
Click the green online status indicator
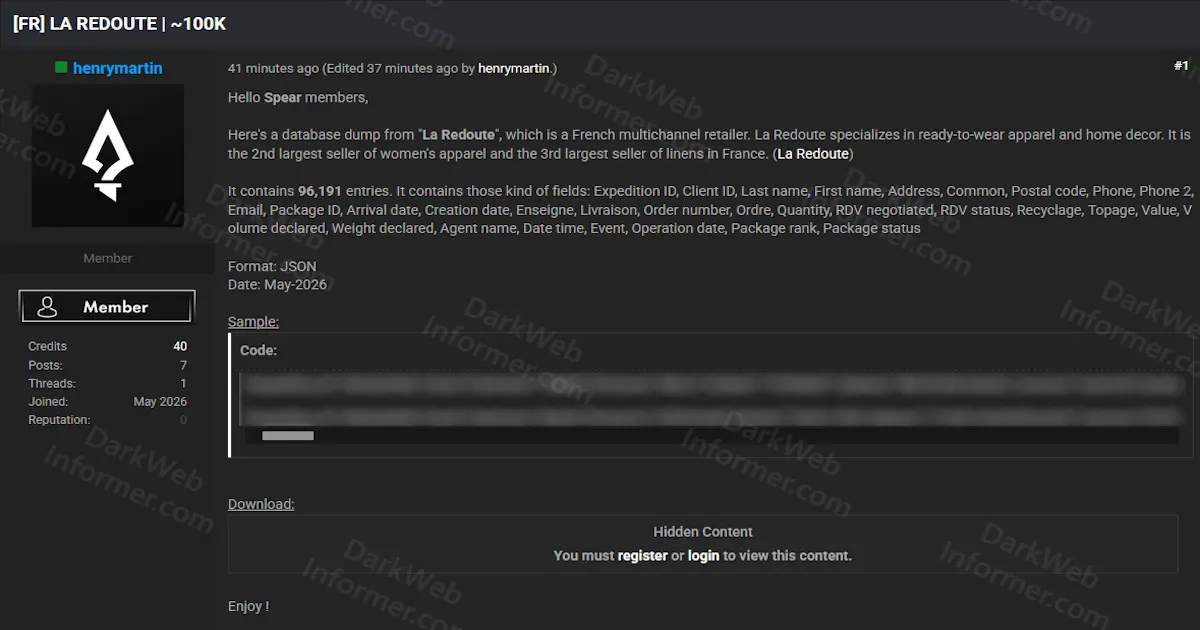[x=61, y=67]
